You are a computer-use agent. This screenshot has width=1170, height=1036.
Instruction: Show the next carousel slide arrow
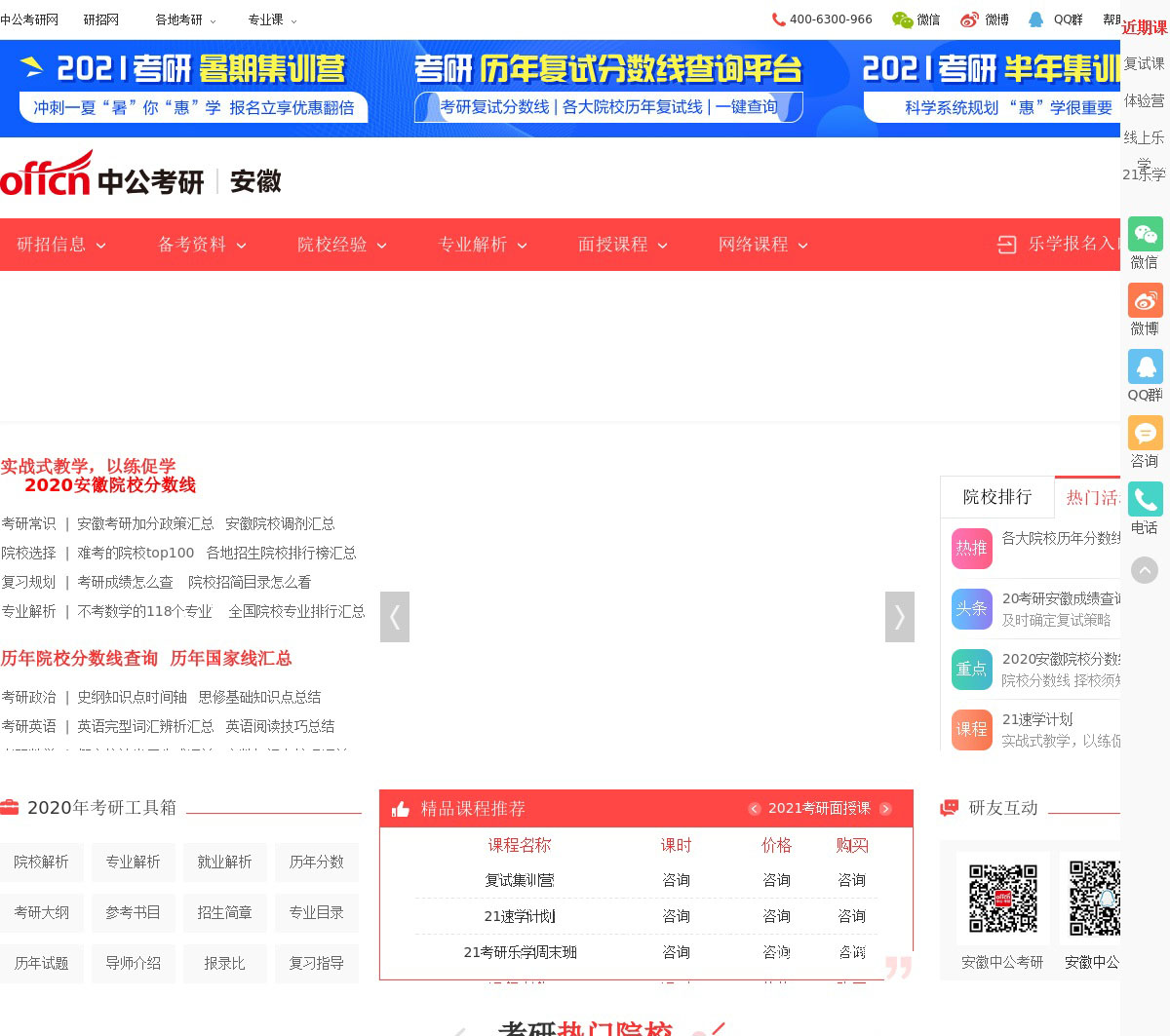pos(900,617)
